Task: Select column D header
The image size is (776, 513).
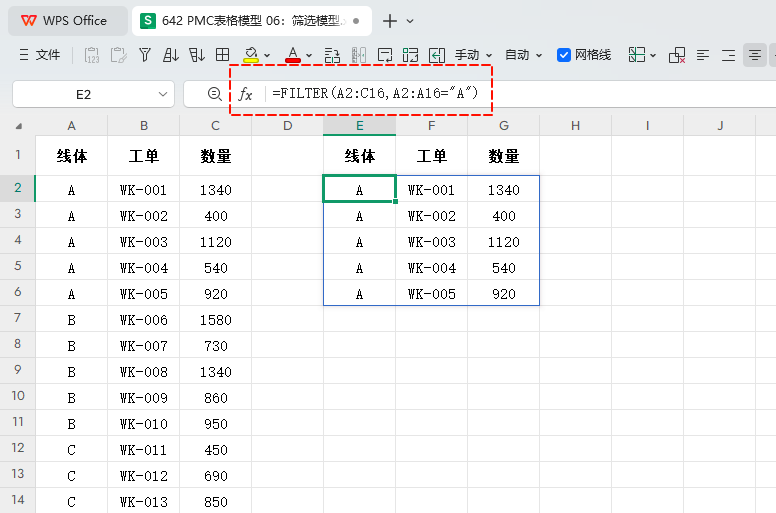Action: 288,126
